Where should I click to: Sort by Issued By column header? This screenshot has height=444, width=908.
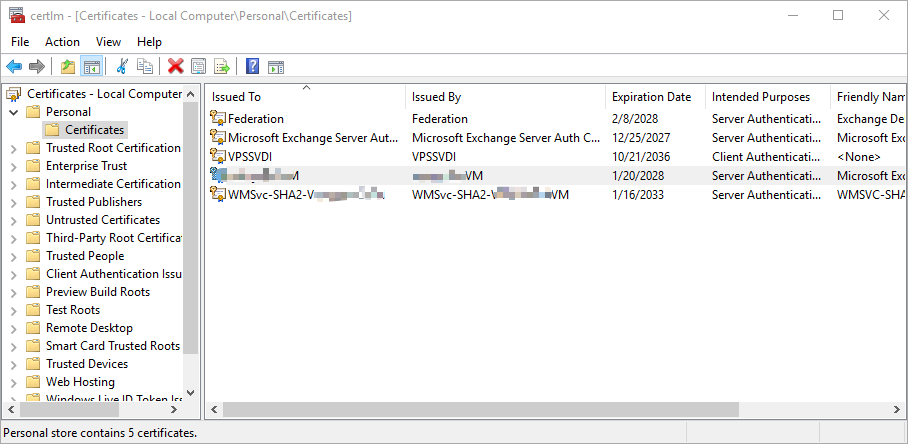coord(506,97)
